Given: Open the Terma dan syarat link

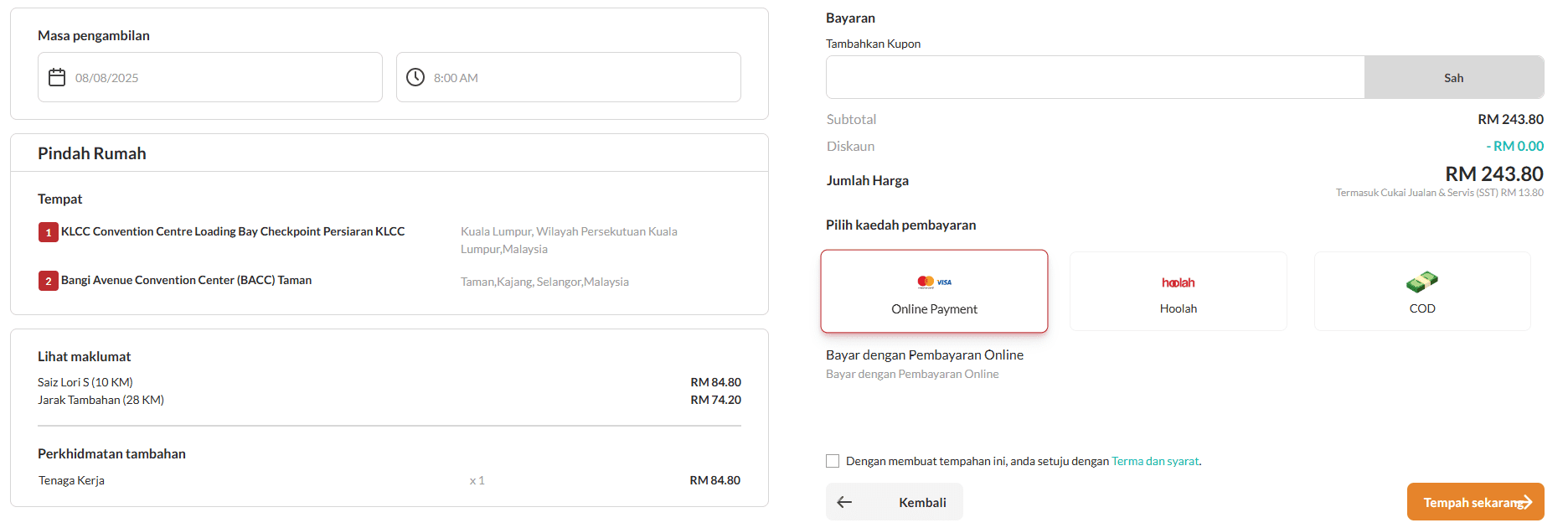Looking at the screenshot, I should pos(1155,461).
